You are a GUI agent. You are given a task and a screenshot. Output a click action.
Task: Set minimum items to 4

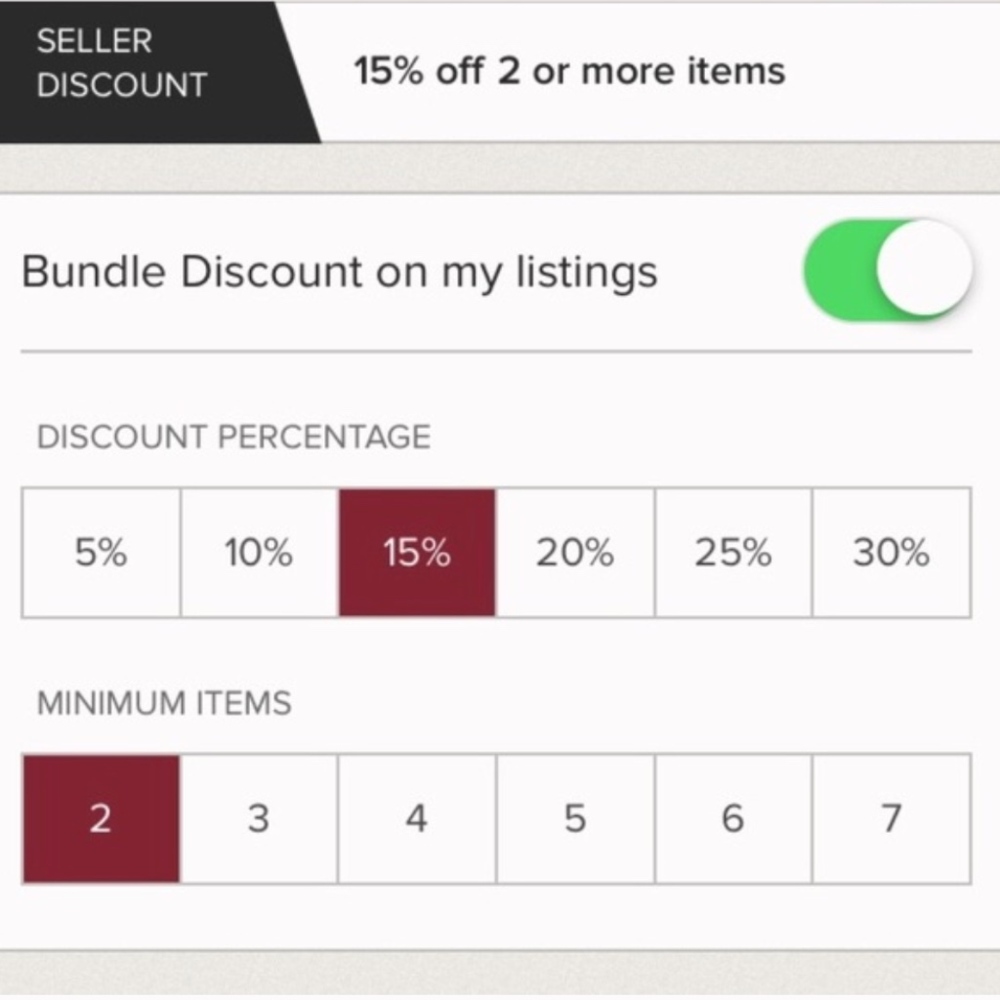click(416, 818)
